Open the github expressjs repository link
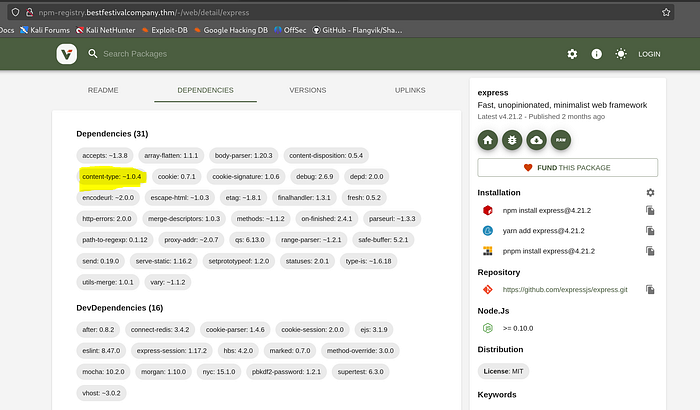Image resolution: width=700 pixels, height=410 pixels. pyautogui.click(x=565, y=289)
